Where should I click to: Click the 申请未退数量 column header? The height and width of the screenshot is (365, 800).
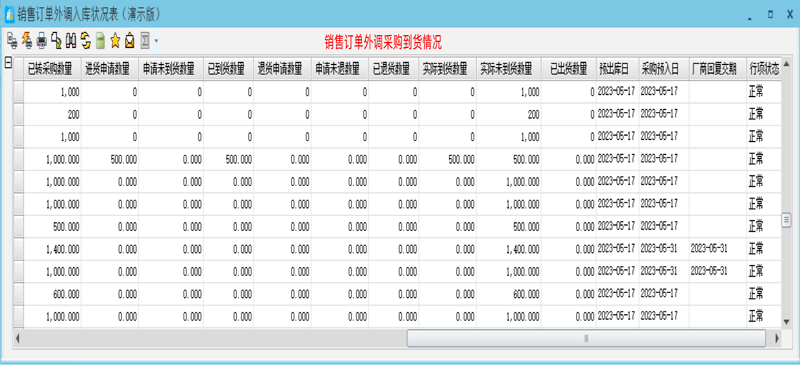click(340, 69)
